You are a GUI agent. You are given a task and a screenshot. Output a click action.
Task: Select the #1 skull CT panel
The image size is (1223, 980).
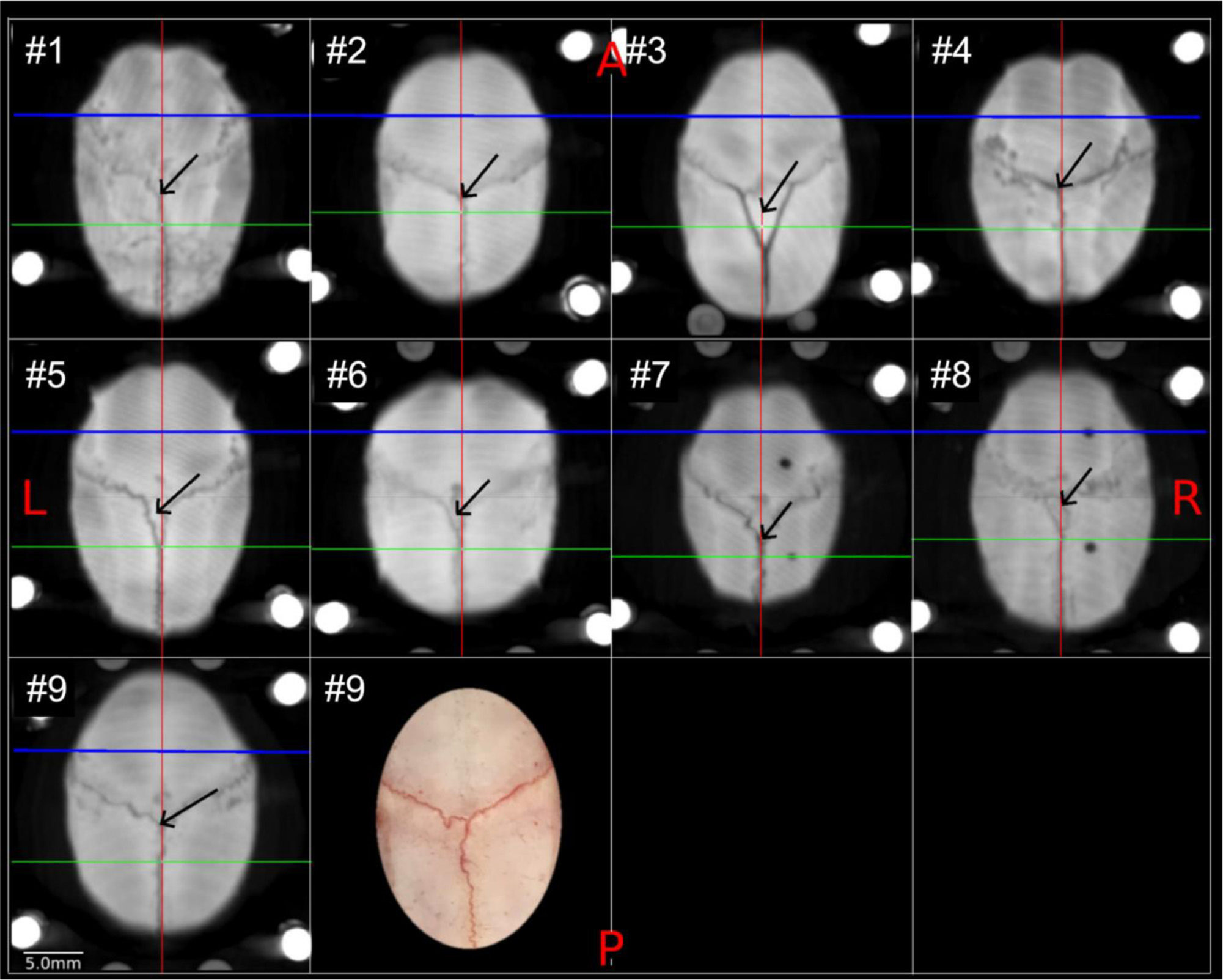160,179
